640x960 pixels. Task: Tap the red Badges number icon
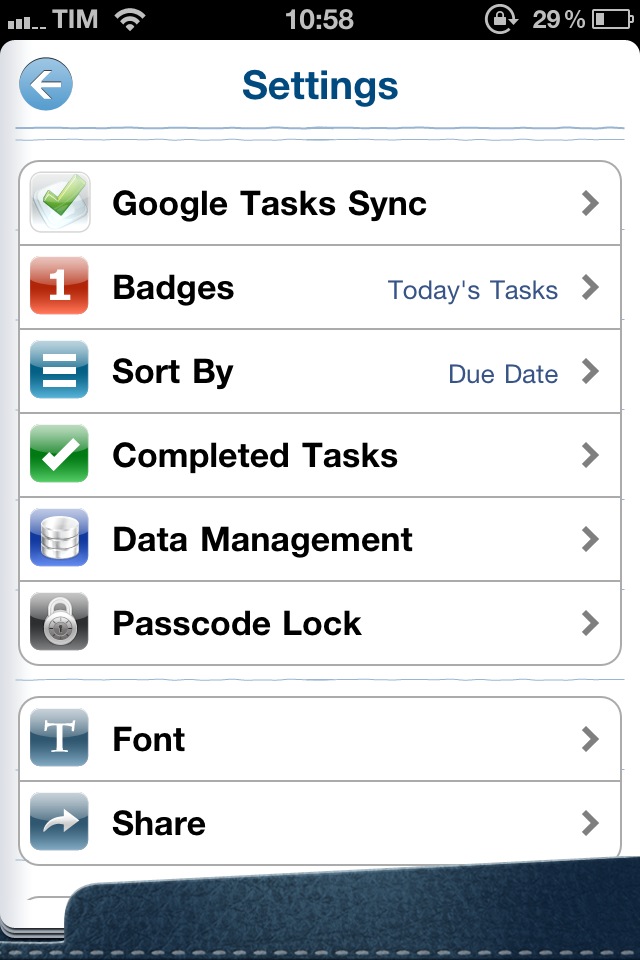(59, 286)
